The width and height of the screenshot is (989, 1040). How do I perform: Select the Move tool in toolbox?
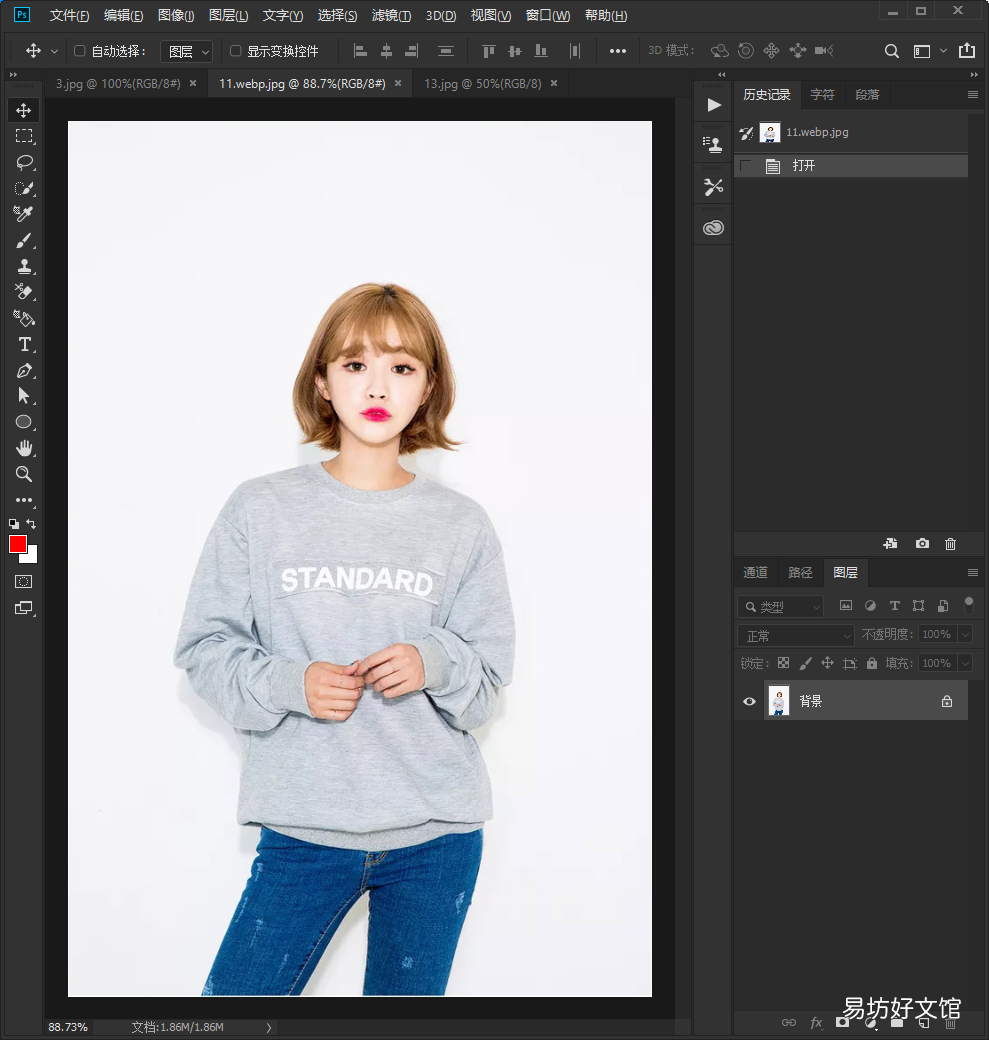pyautogui.click(x=24, y=110)
